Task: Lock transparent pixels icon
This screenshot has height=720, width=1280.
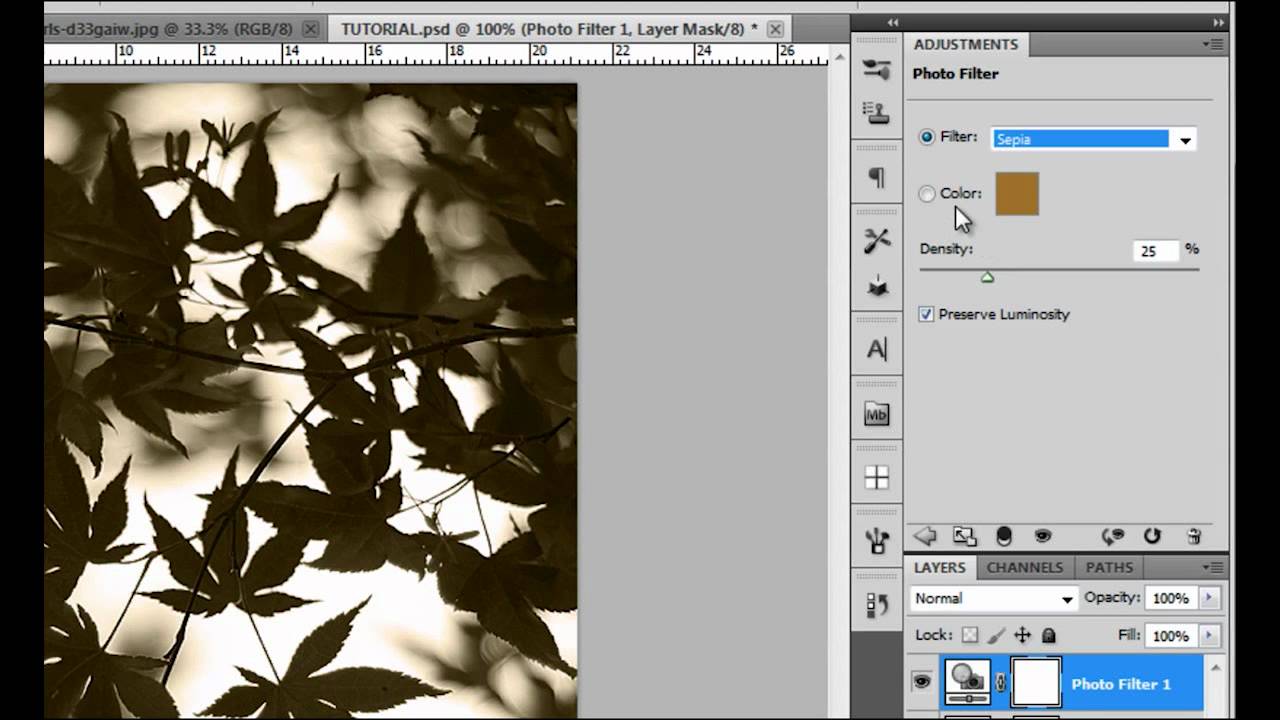Action: [970, 635]
